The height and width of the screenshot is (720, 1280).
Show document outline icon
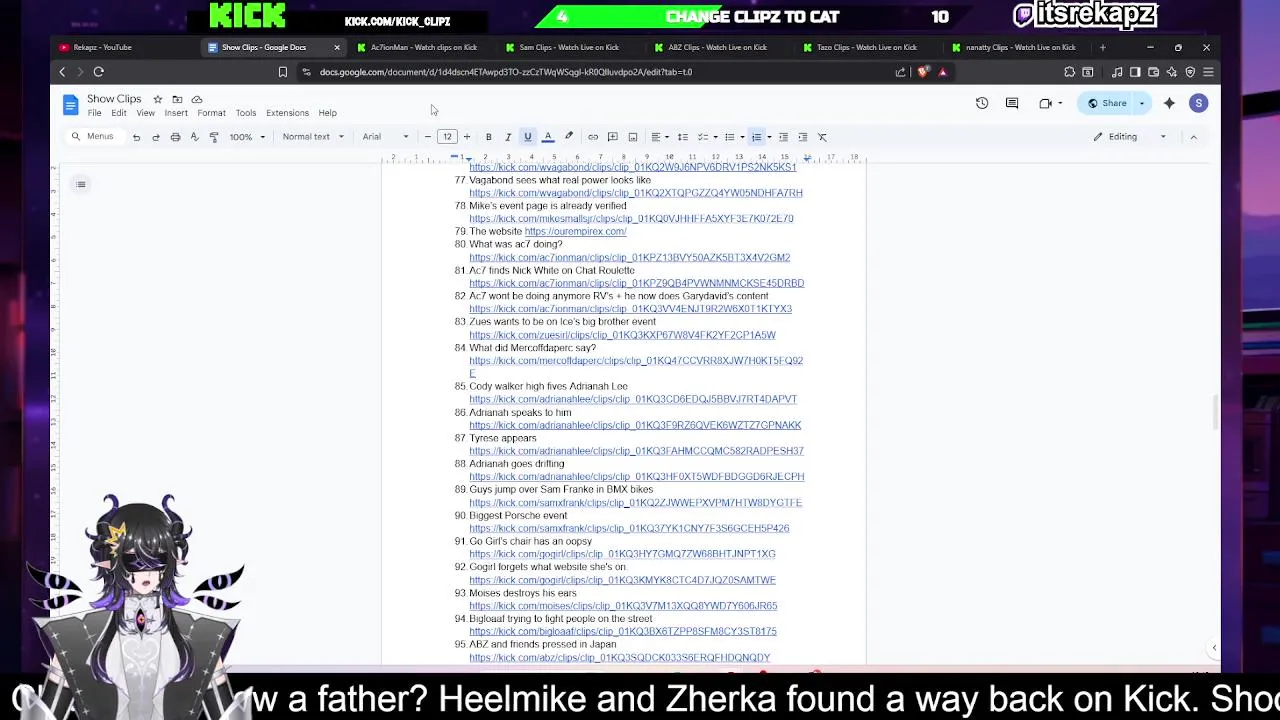point(81,184)
